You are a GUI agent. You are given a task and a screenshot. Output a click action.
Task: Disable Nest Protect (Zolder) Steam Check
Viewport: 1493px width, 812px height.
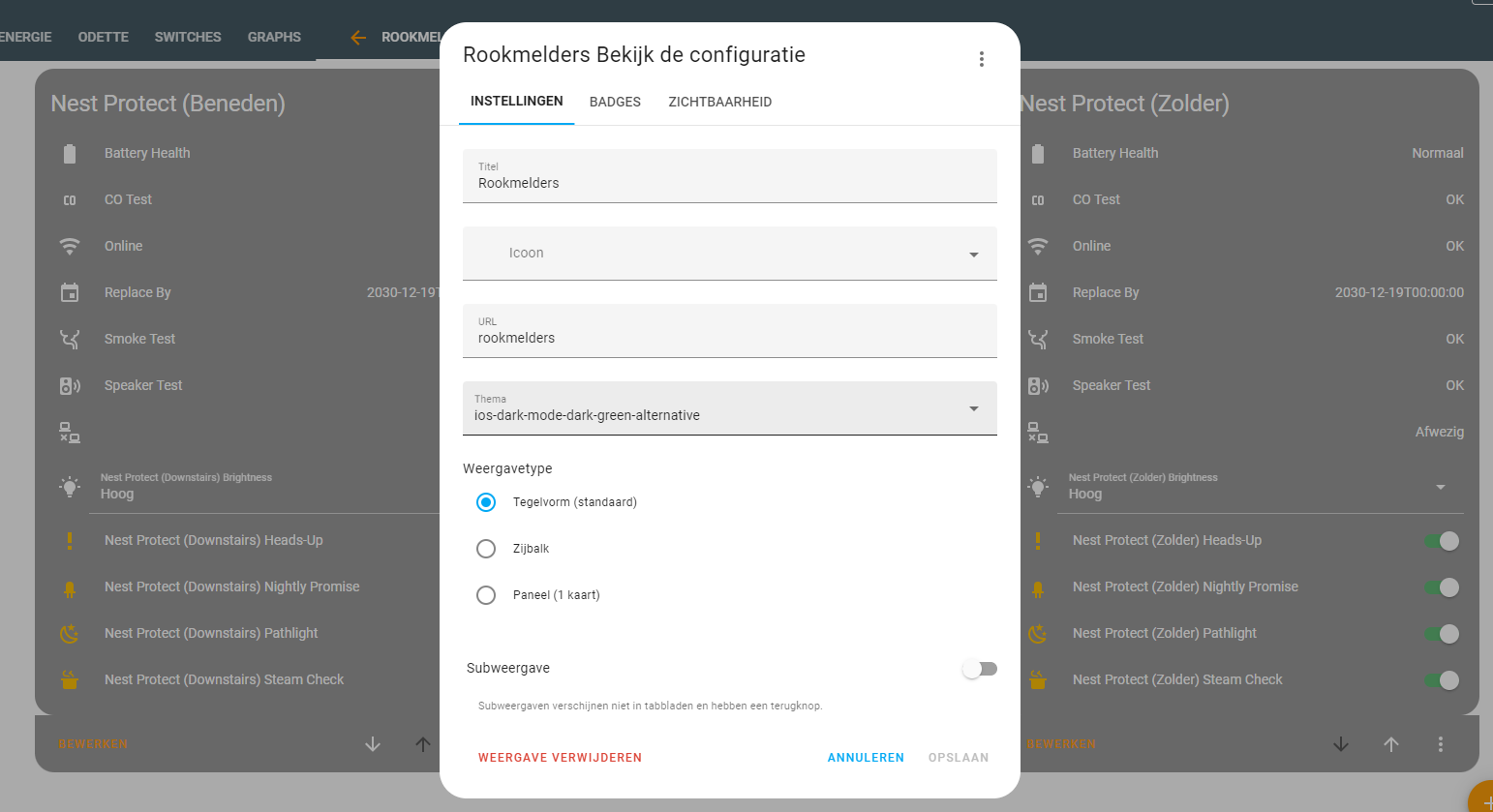click(x=1444, y=679)
